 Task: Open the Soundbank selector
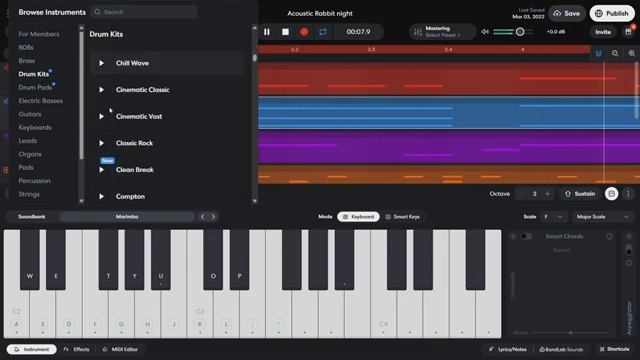[32, 217]
